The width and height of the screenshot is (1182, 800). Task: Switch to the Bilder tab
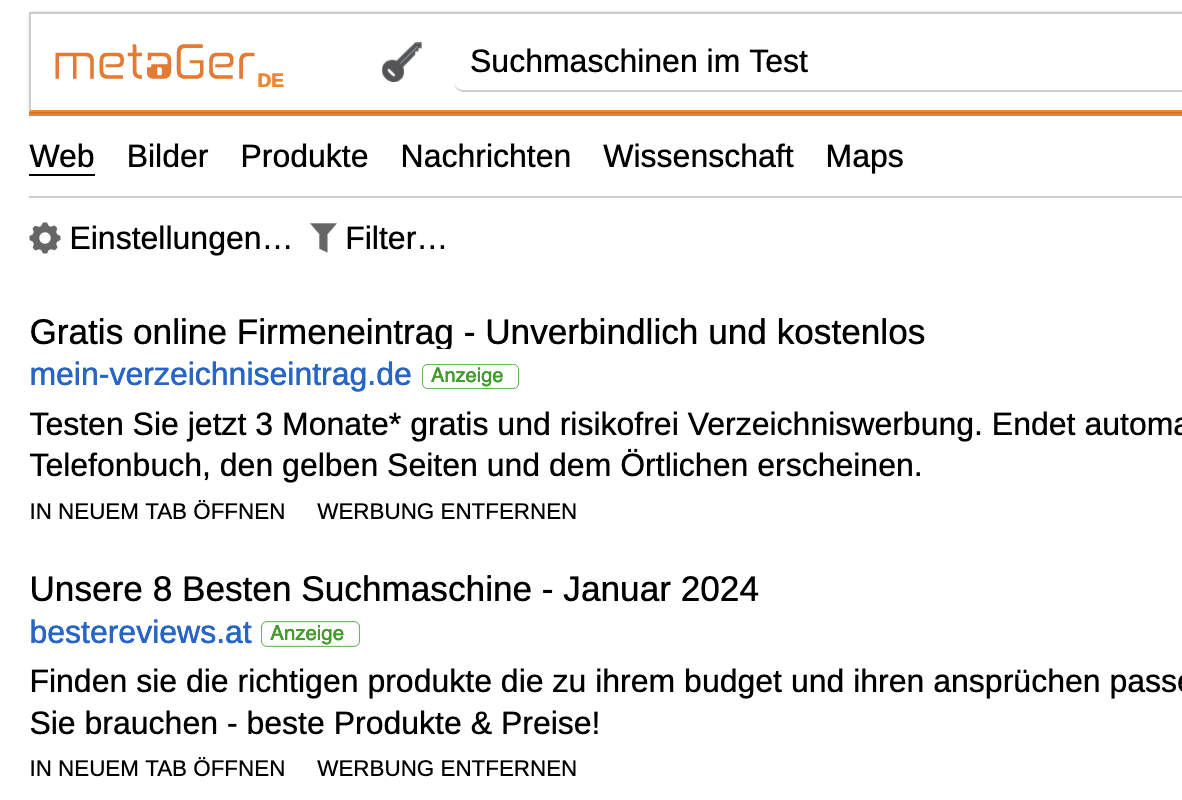click(167, 156)
